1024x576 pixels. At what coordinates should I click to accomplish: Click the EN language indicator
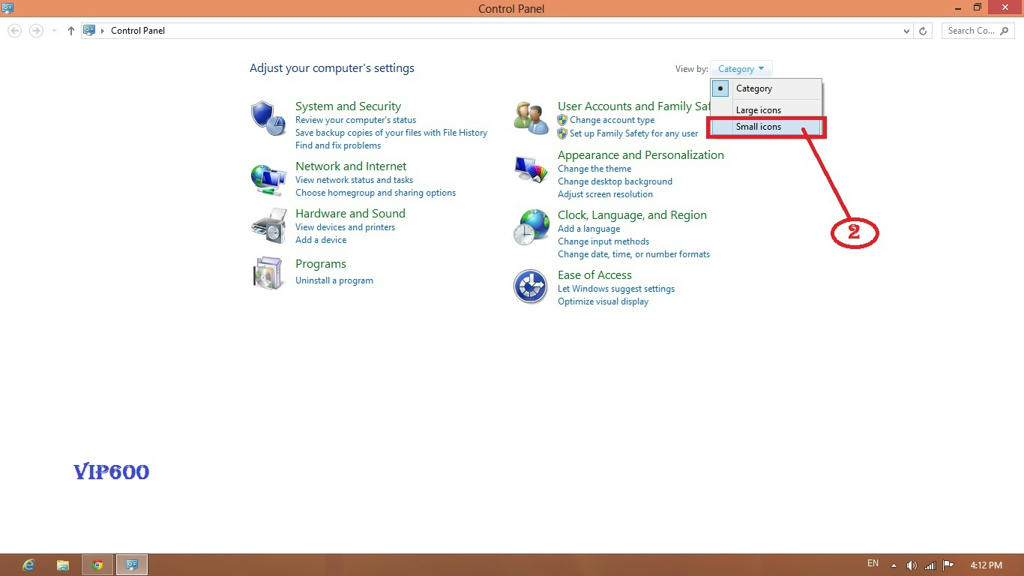pyautogui.click(x=872, y=564)
